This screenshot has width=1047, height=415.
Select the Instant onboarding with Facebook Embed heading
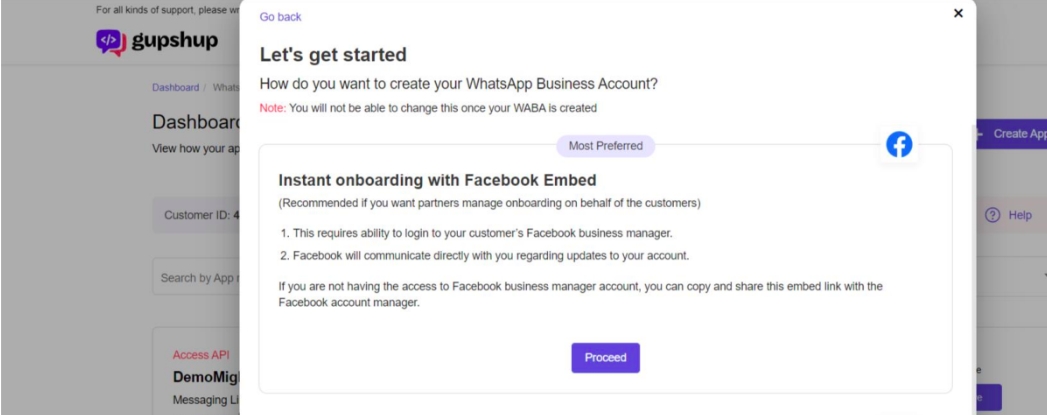[437, 180]
